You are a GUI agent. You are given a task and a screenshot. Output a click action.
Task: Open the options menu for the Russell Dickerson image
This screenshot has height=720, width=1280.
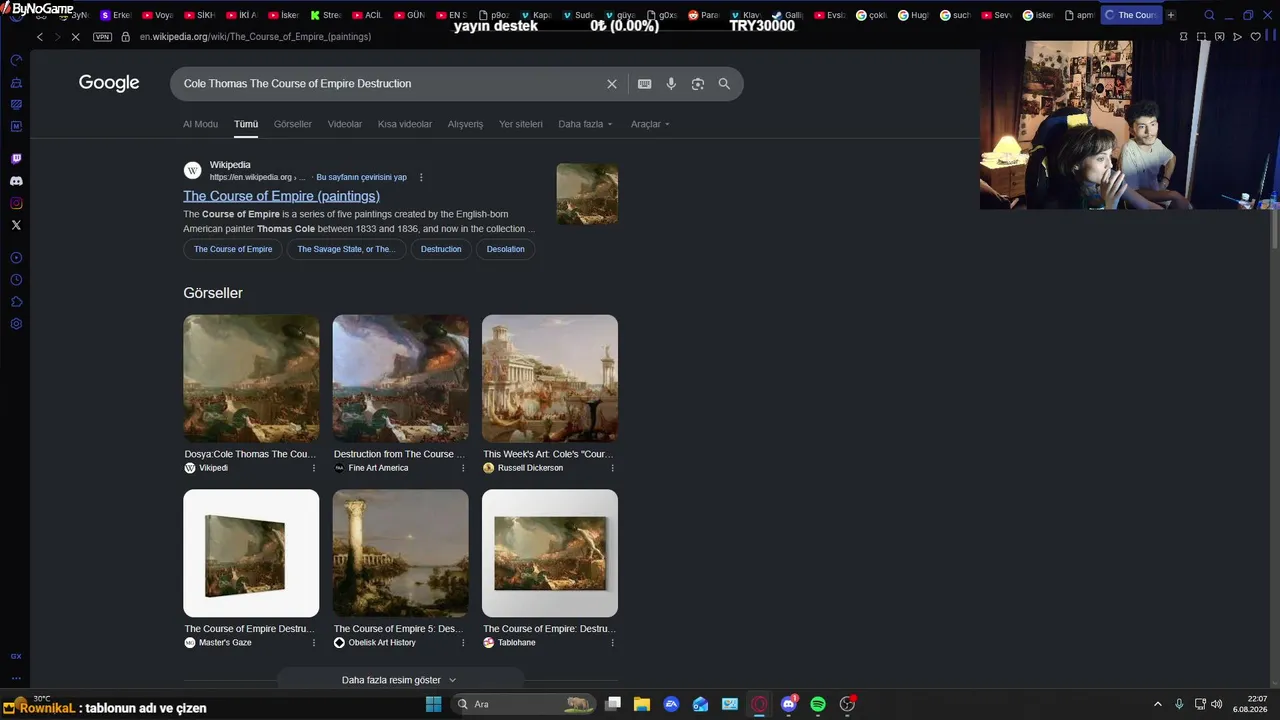click(x=612, y=468)
